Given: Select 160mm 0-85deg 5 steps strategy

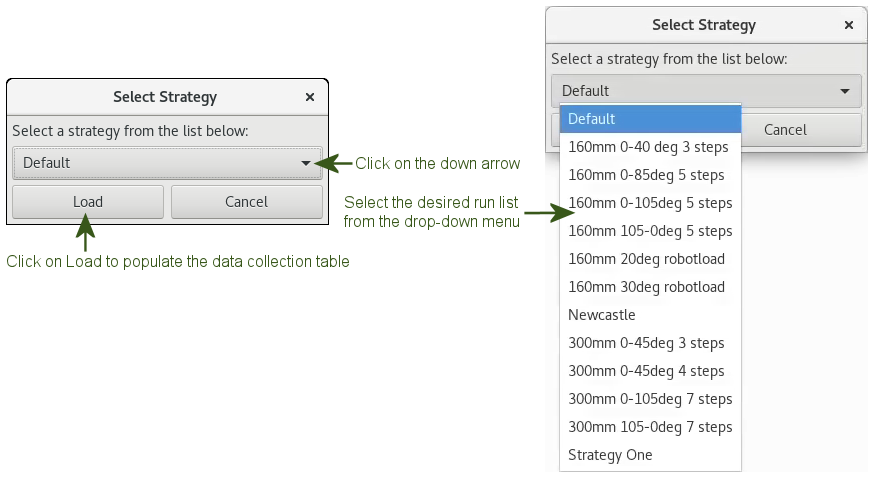Looking at the screenshot, I should coord(650,175).
